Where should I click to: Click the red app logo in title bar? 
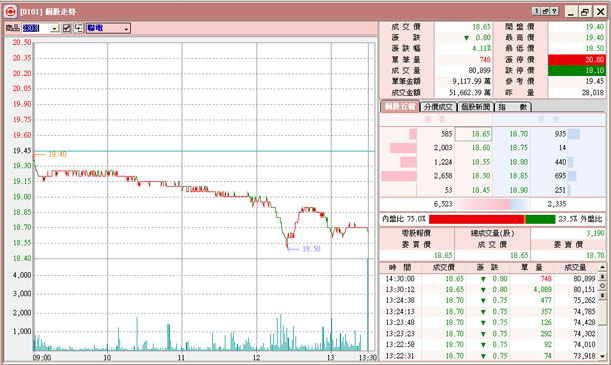pos(11,12)
